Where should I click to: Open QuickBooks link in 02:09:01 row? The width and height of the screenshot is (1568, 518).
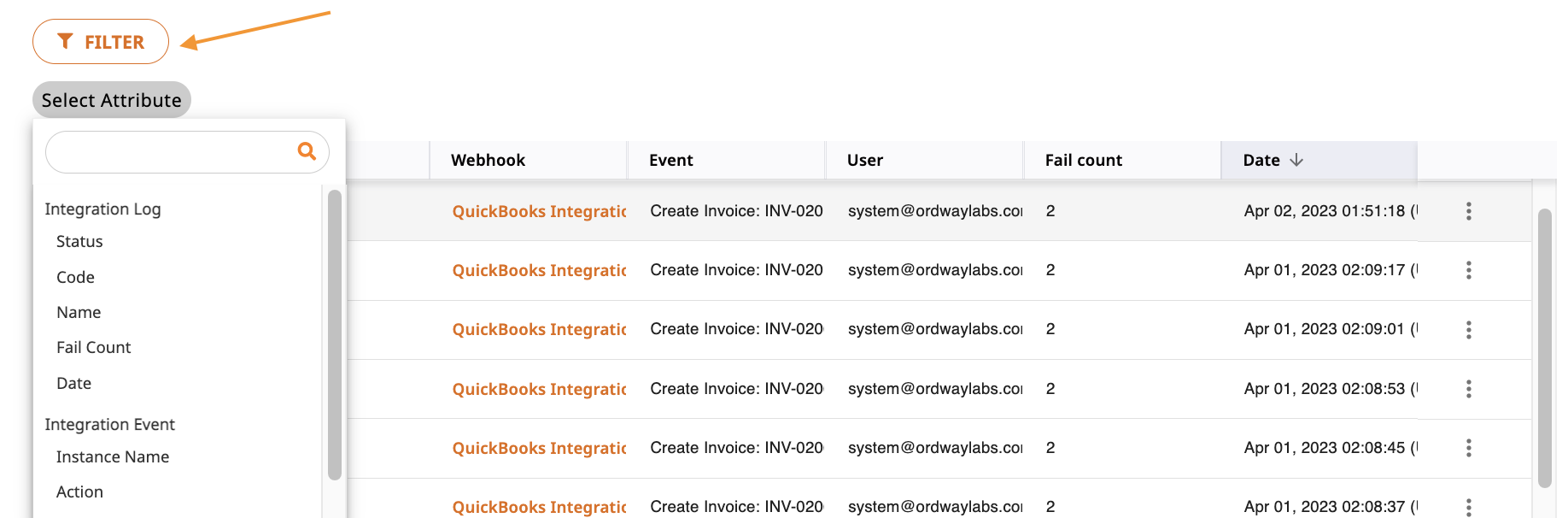(539, 329)
